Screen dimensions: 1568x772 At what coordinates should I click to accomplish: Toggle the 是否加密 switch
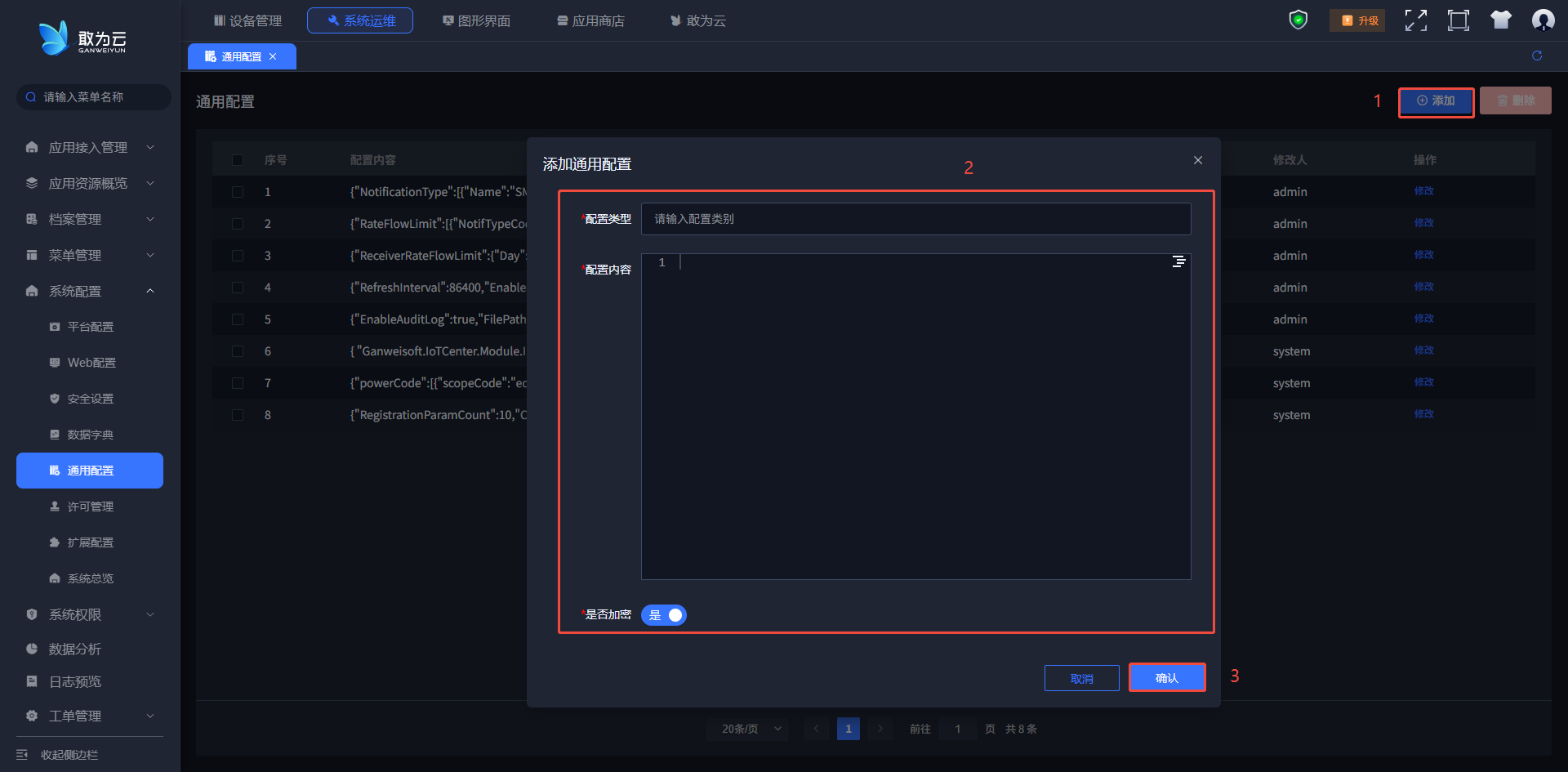[x=664, y=615]
